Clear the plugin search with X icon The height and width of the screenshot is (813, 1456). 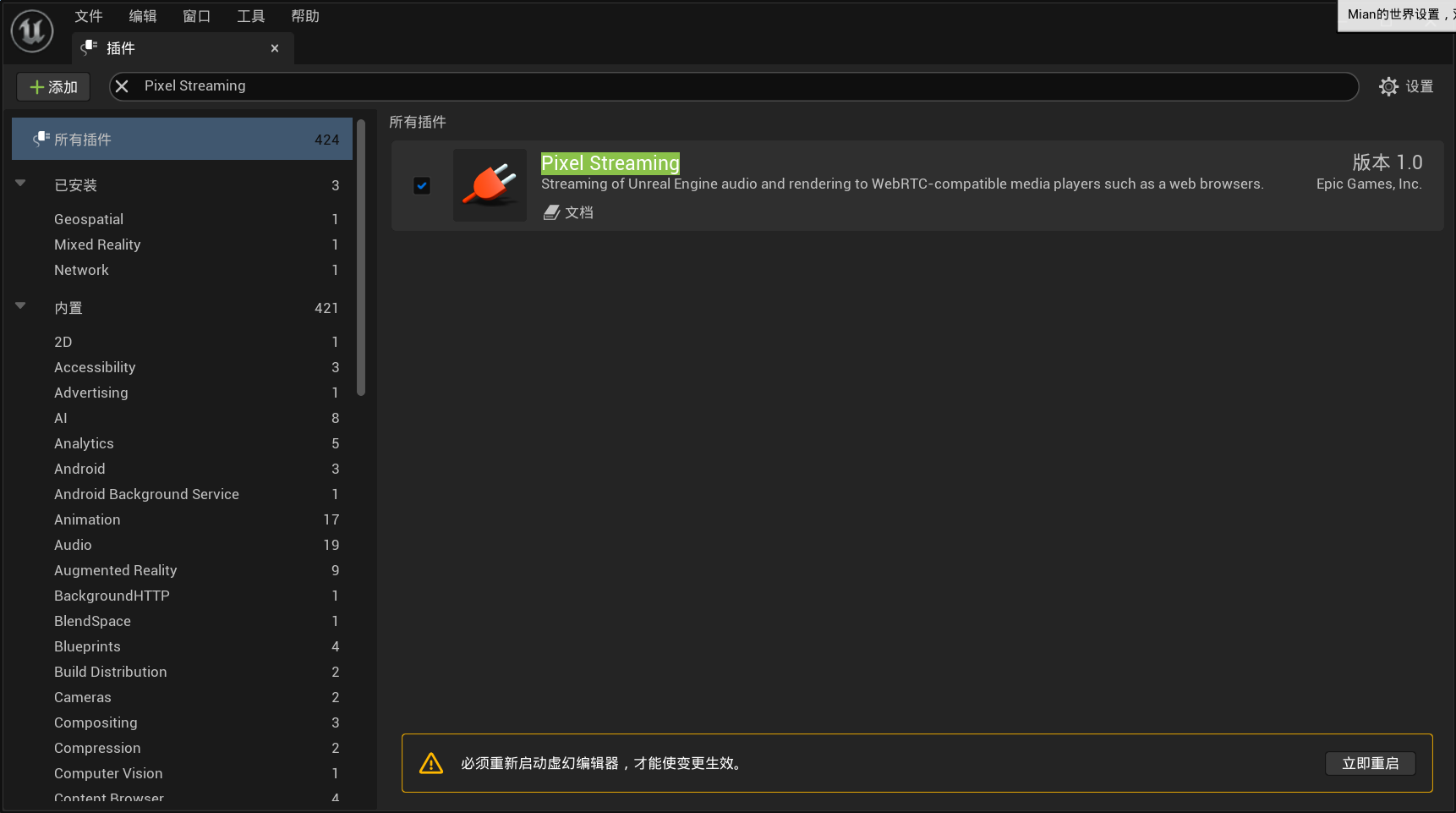tap(122, 86)
